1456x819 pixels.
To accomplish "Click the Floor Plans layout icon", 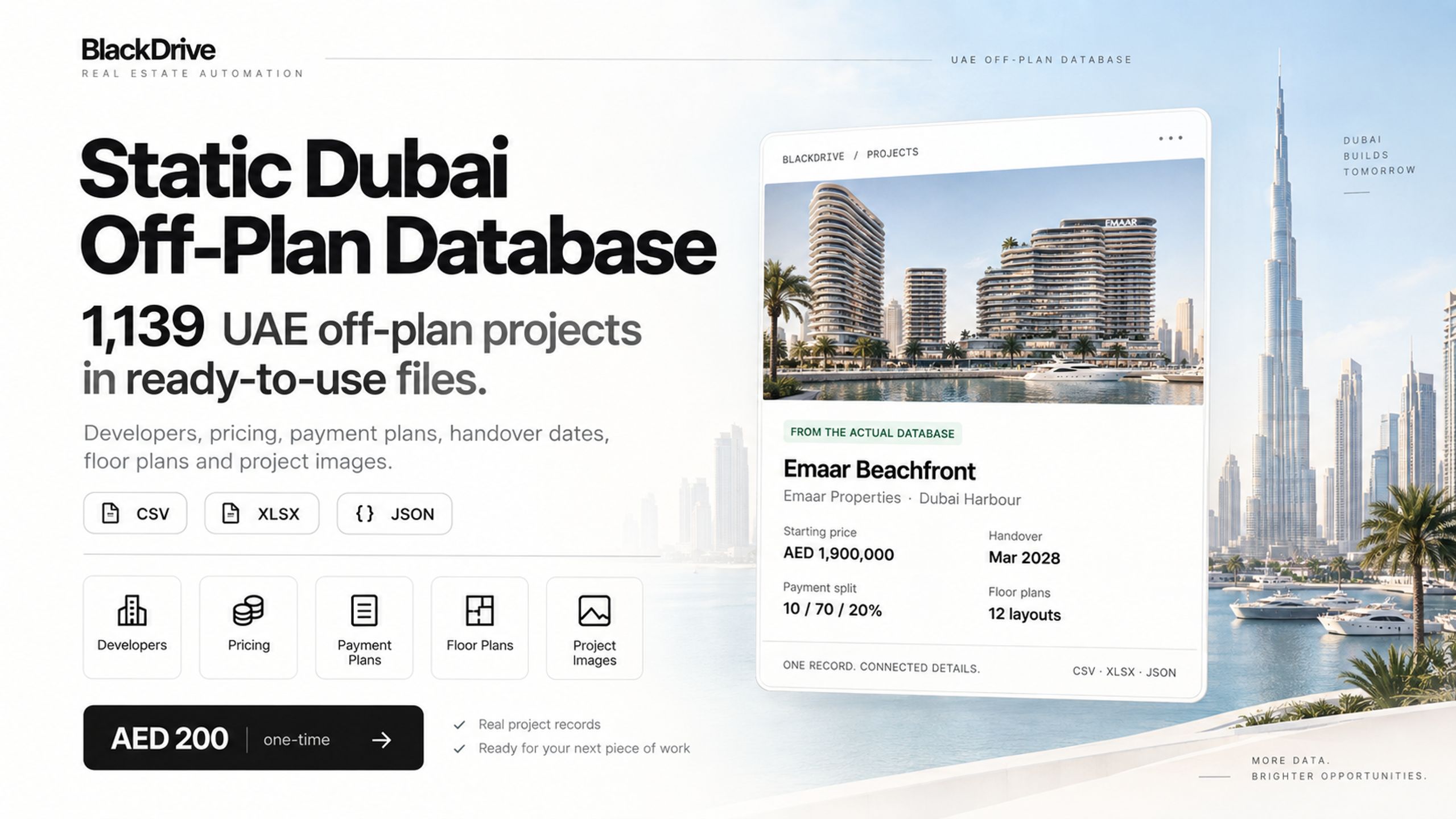I will tap(480, 611).
